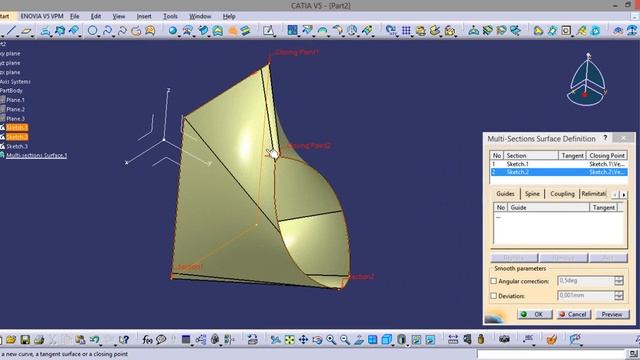Viewport: 640px width, 360px height.
Task: Open the Insert menu
Action: click(x=144, y=16)
